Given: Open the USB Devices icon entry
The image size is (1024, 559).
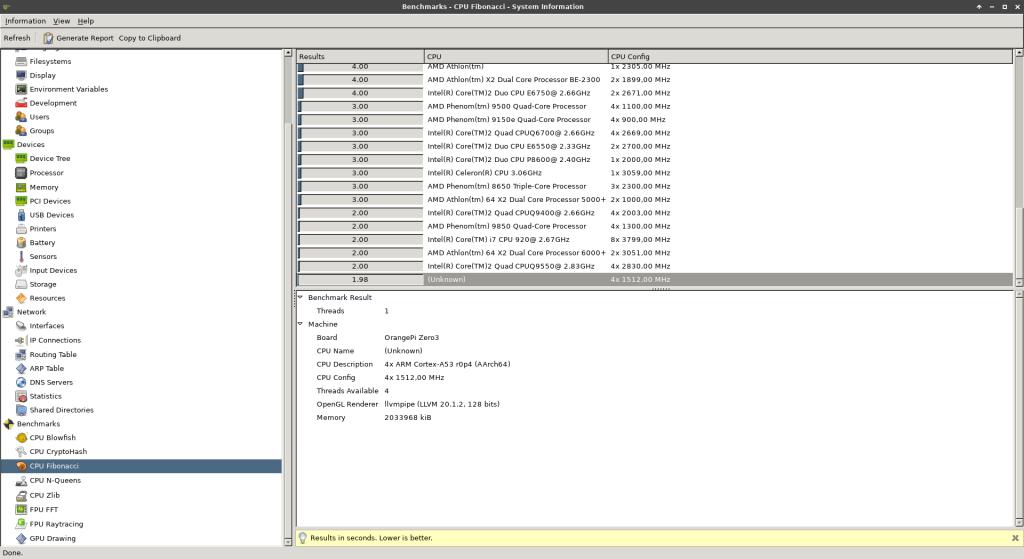Looking at the screenshot, I should [21, 215].
